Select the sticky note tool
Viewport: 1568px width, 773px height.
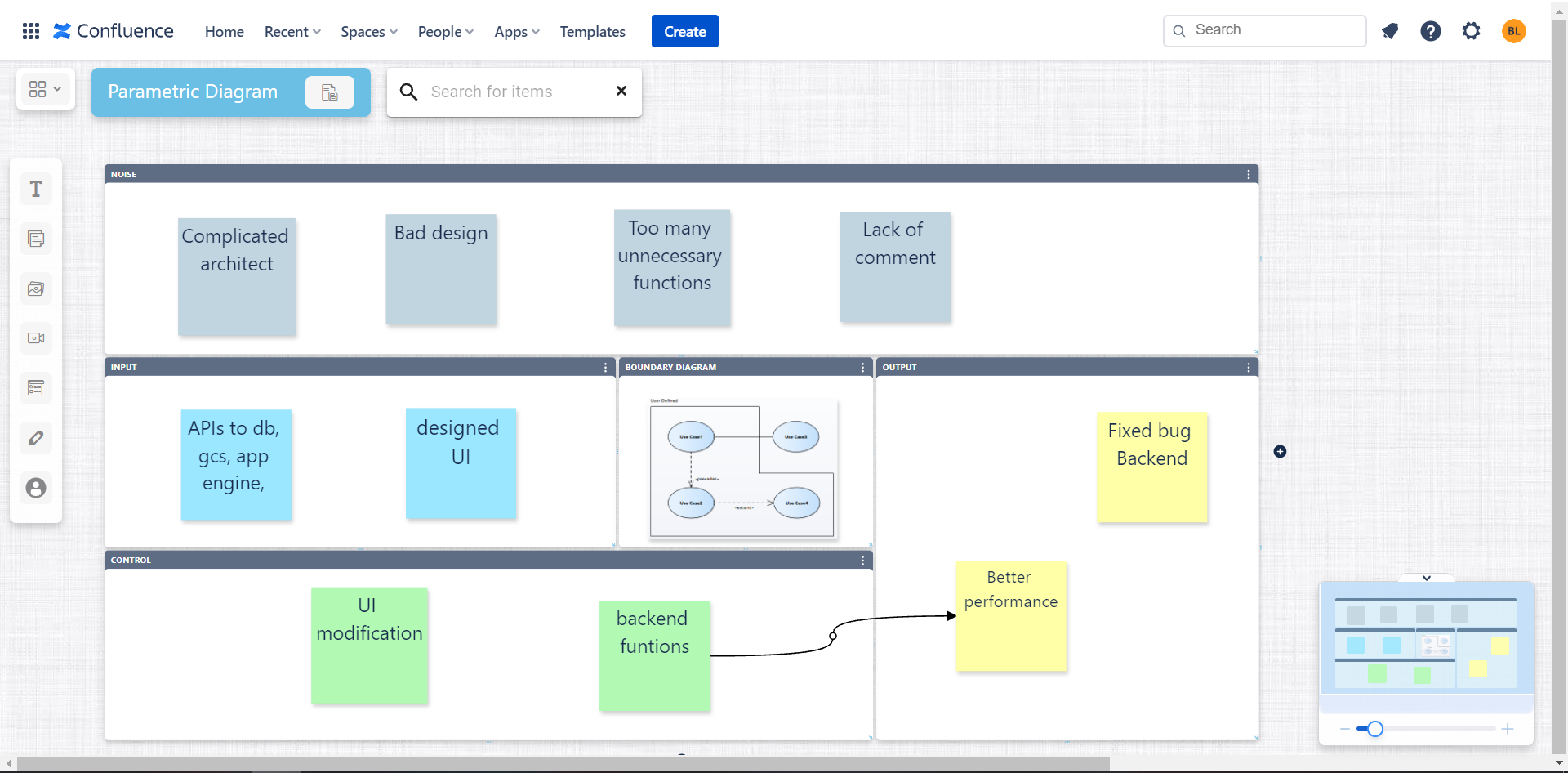(x=36, y=239)
